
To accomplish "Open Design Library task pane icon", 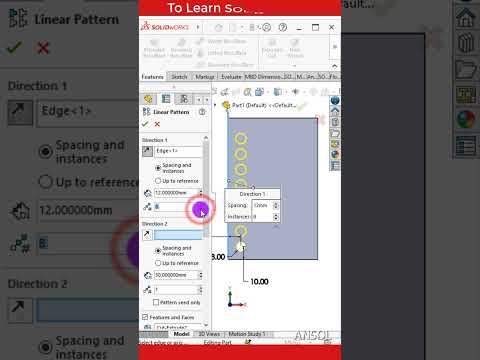I will coord(335,122).
